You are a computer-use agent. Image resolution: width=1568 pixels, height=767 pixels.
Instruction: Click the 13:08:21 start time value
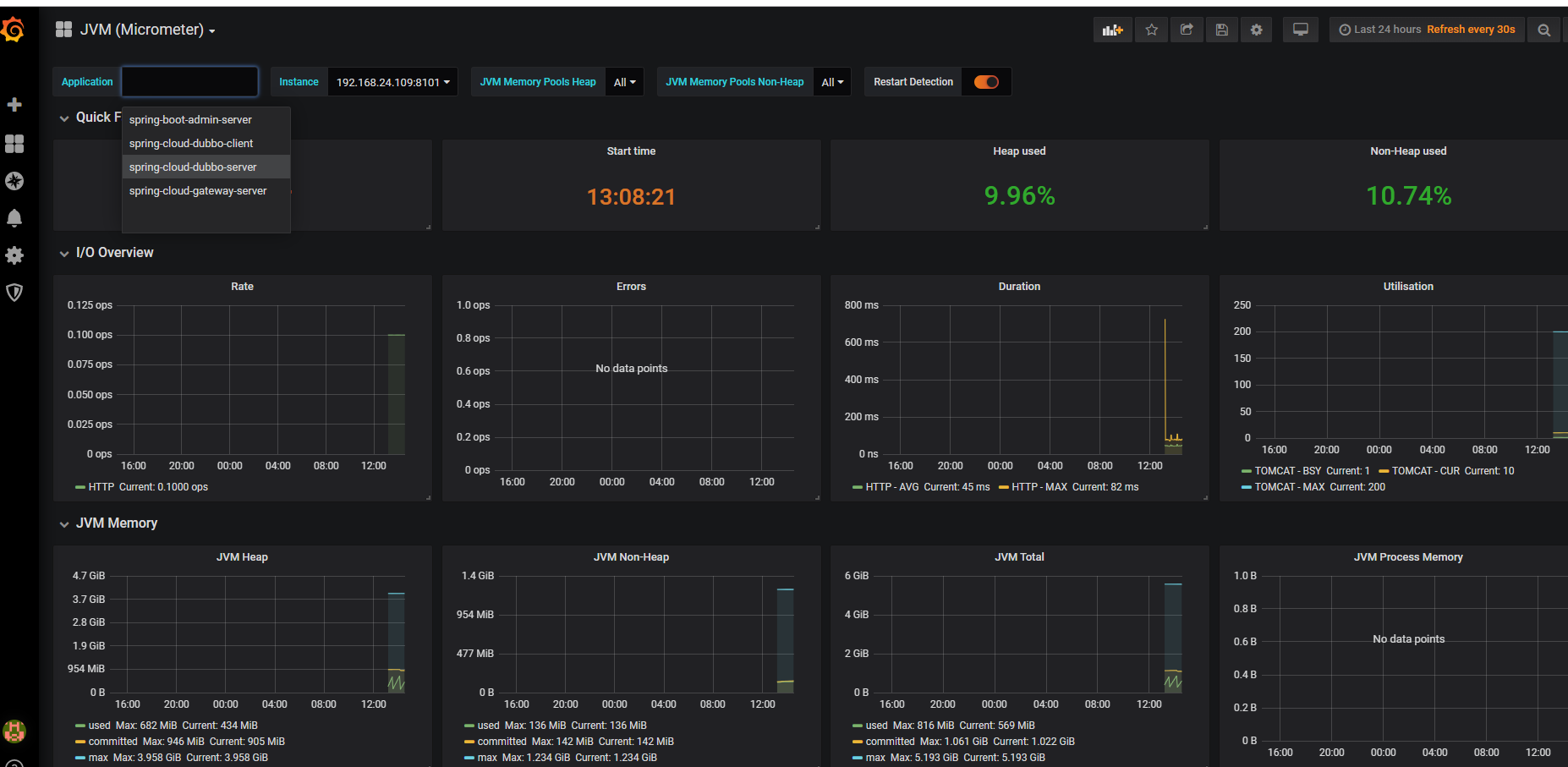(x=631, y=197)
